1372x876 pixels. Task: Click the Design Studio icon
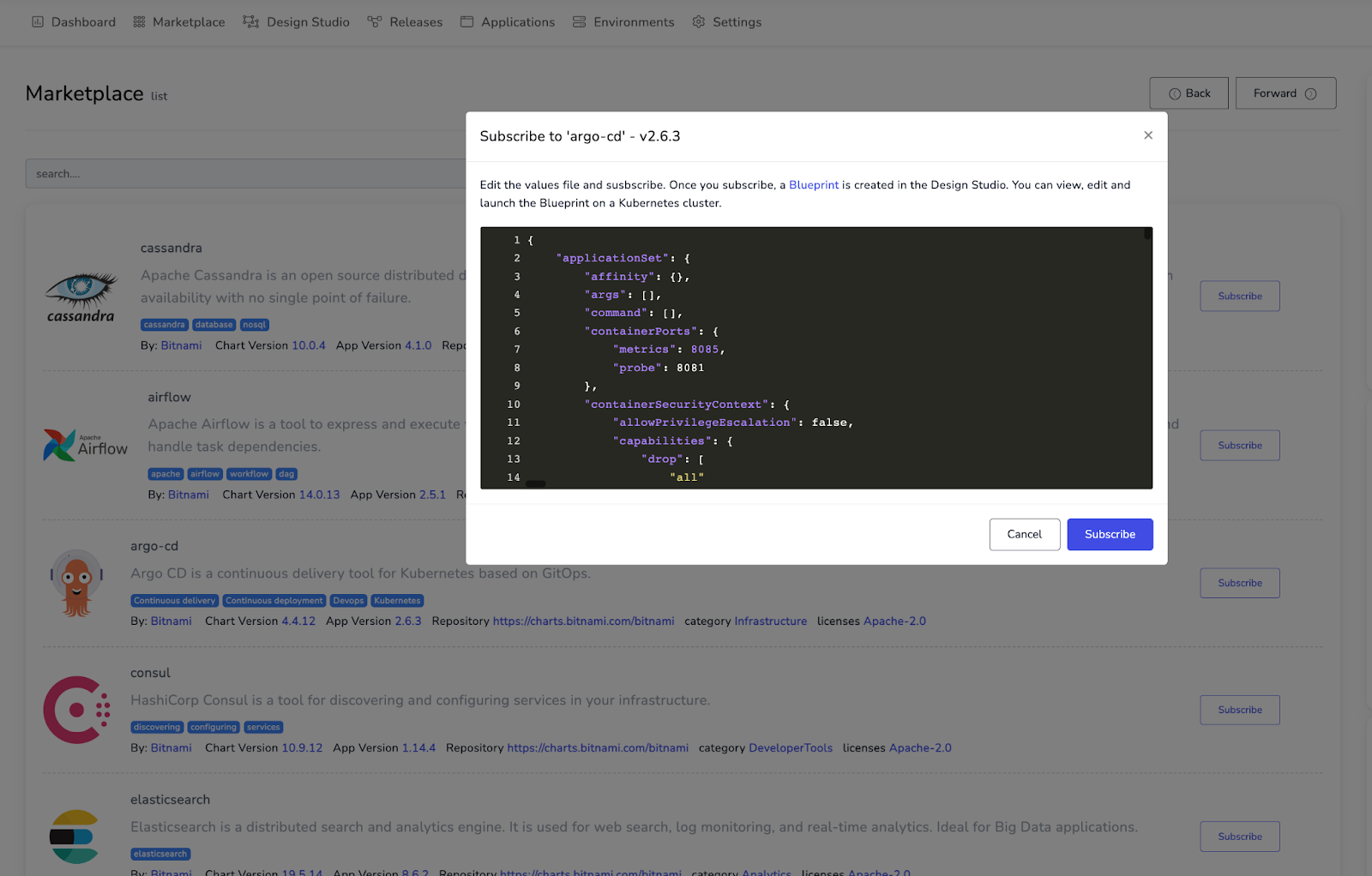250,21
